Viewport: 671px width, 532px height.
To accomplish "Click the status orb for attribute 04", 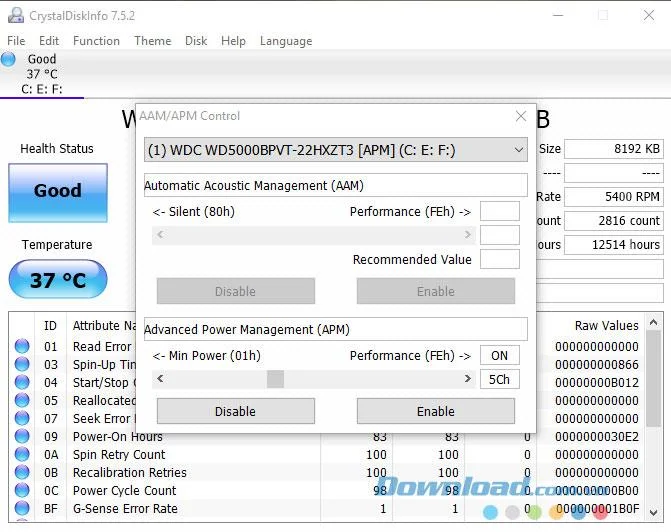I will tap(22, 382).
